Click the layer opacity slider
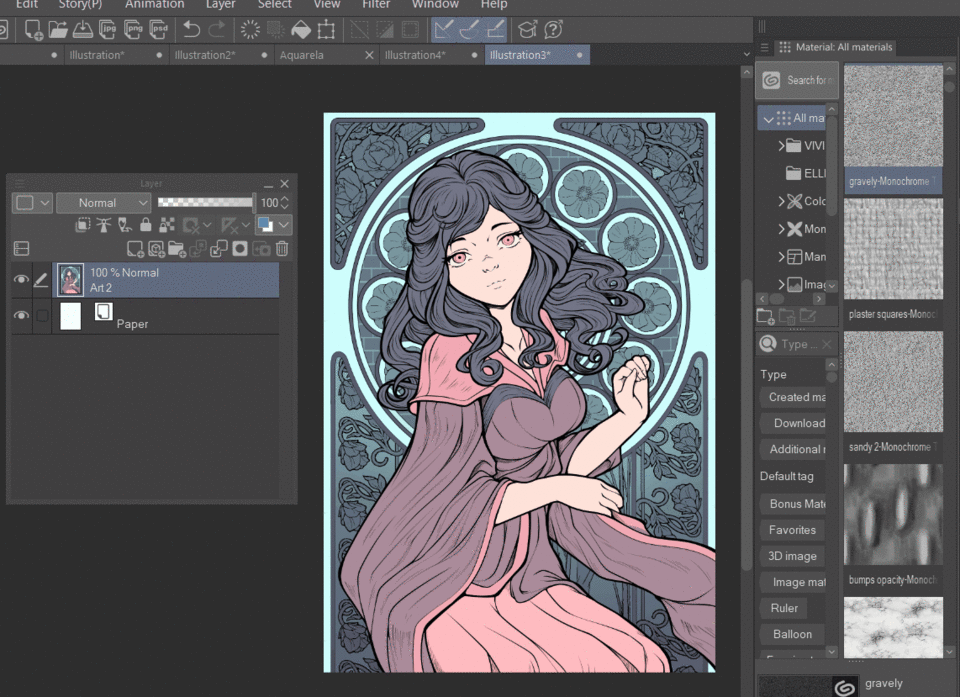 pos(206,202)
